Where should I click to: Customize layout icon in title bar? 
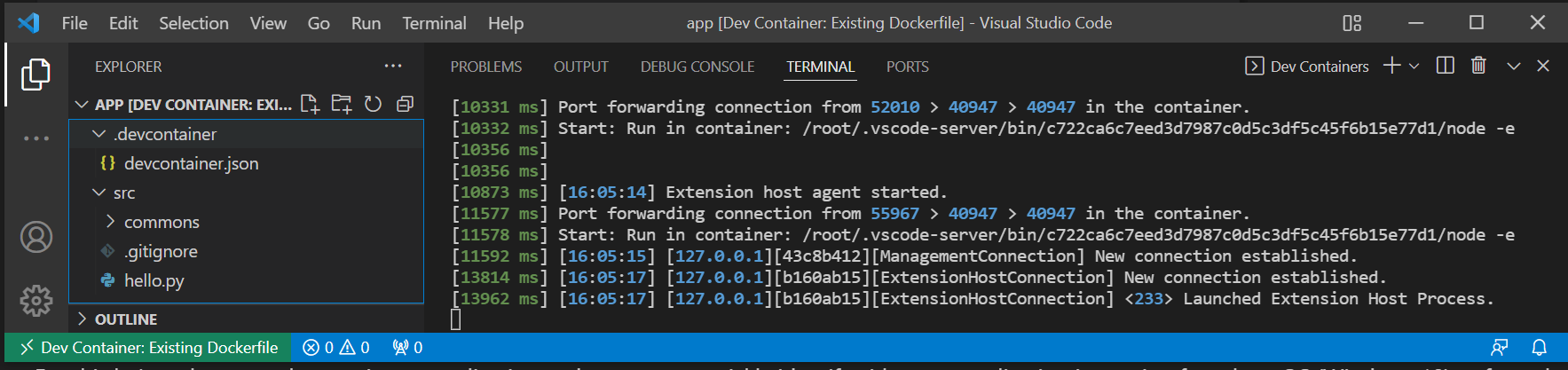point(1351,23)
